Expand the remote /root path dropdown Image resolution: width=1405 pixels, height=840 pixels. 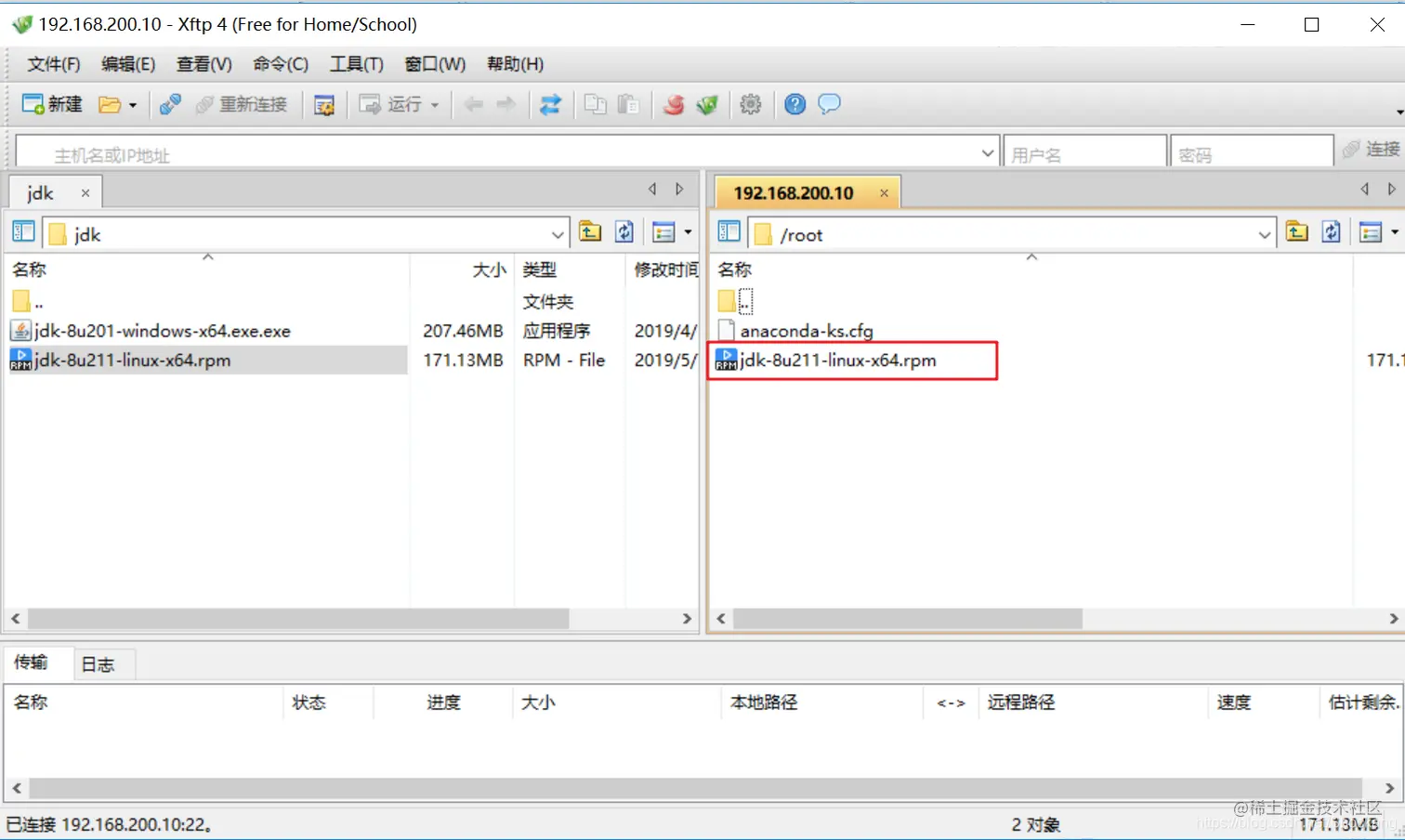pos(1264,235)
